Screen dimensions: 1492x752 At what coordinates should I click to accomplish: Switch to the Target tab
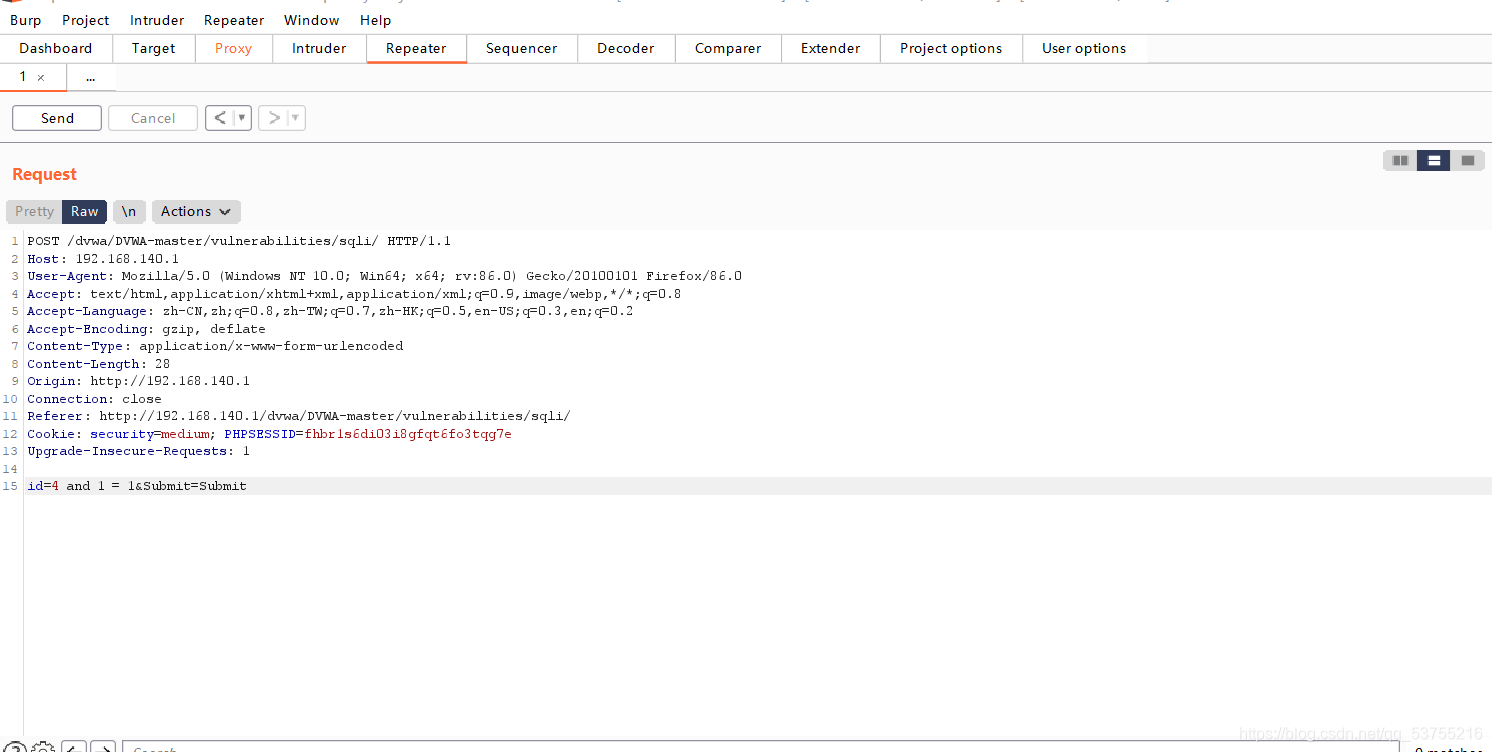point(153,48)
